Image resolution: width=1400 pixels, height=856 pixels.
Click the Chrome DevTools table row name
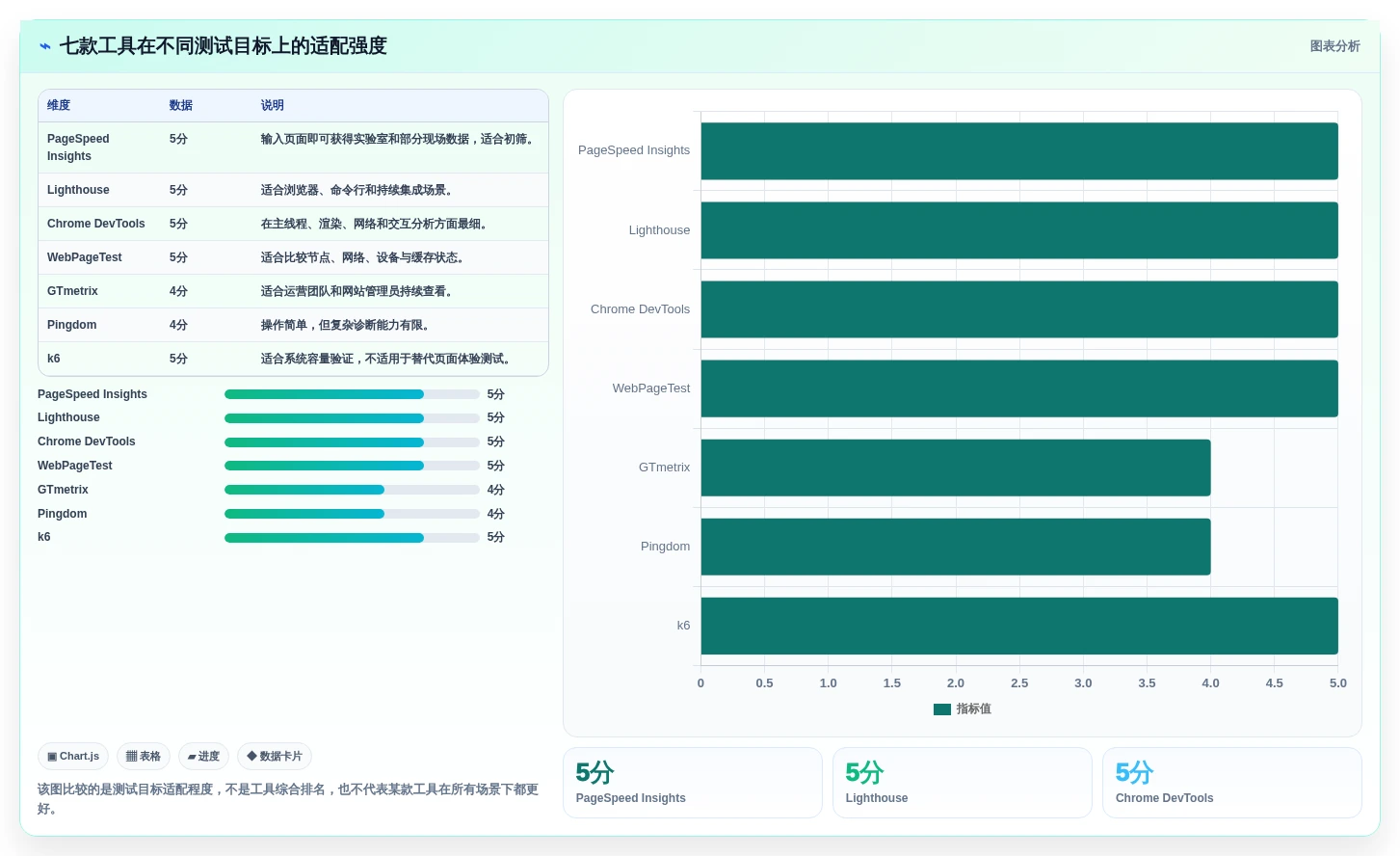96,224
